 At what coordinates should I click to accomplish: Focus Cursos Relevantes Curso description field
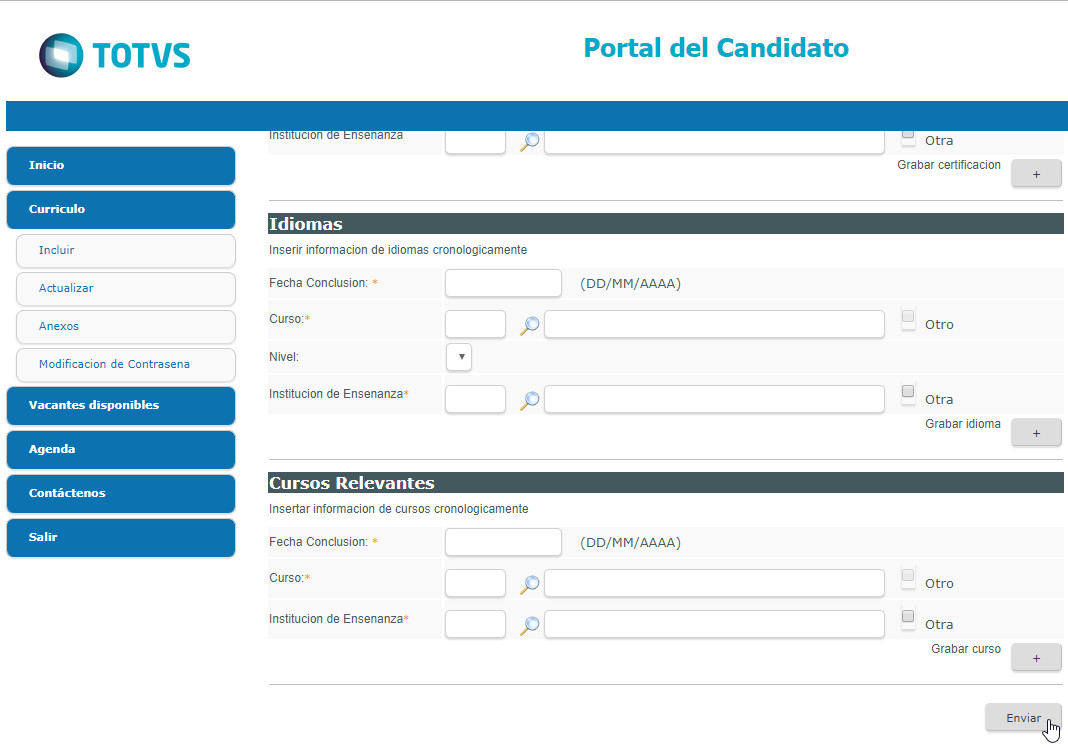(x=714, y=583)
